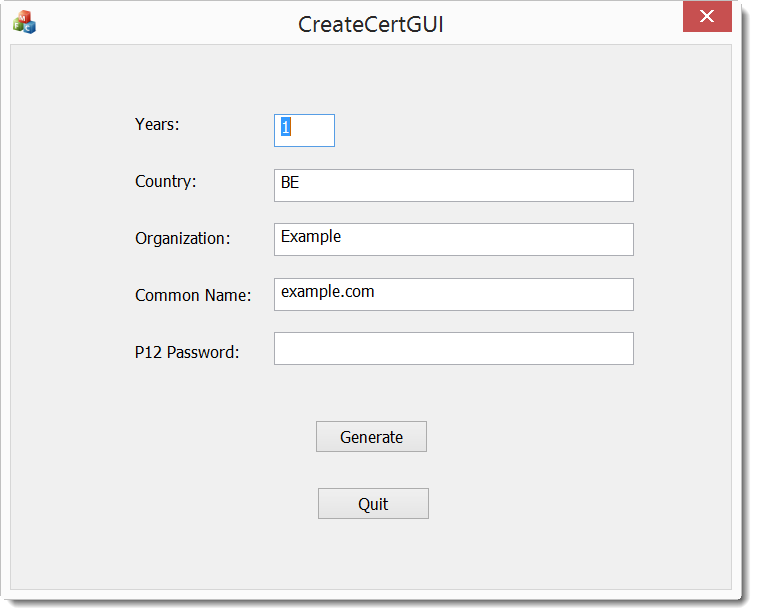Focus the Common Name field

(x=453, y=294)
